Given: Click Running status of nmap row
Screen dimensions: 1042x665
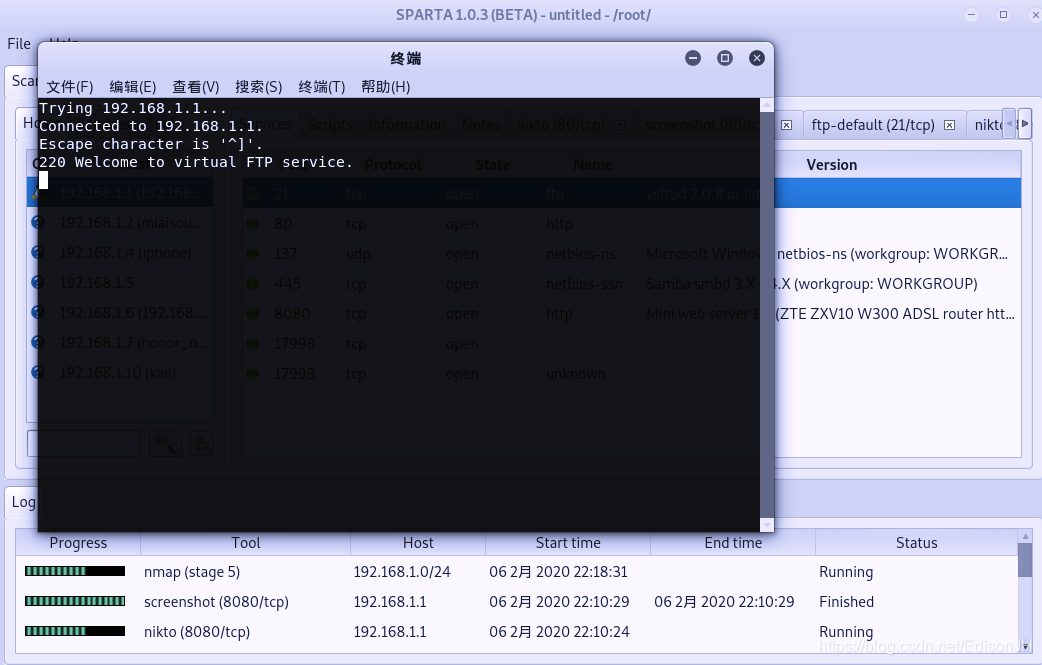Looking at the screenshot, I should 846,572.
